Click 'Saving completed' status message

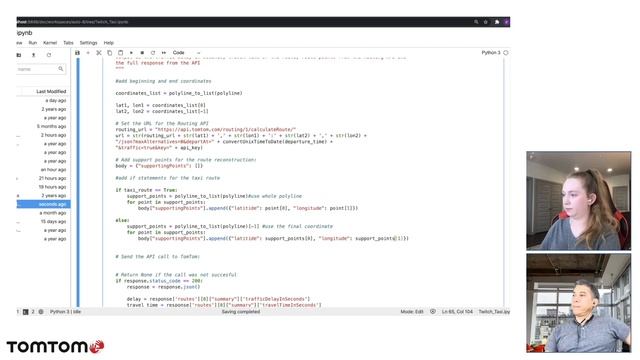(x=241, y=312)
